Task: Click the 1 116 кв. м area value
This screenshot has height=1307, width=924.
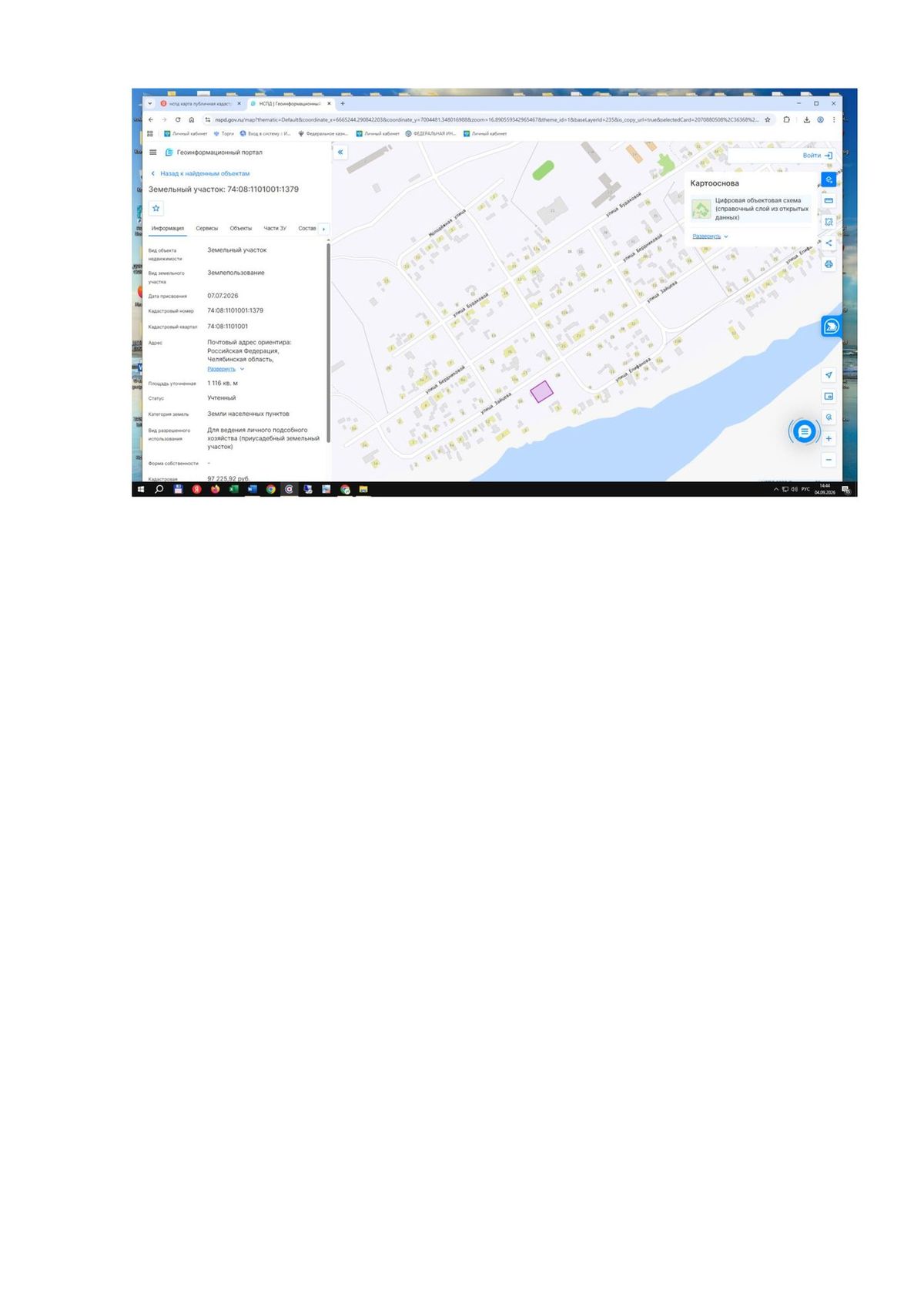Action: (x=223, y=384)
